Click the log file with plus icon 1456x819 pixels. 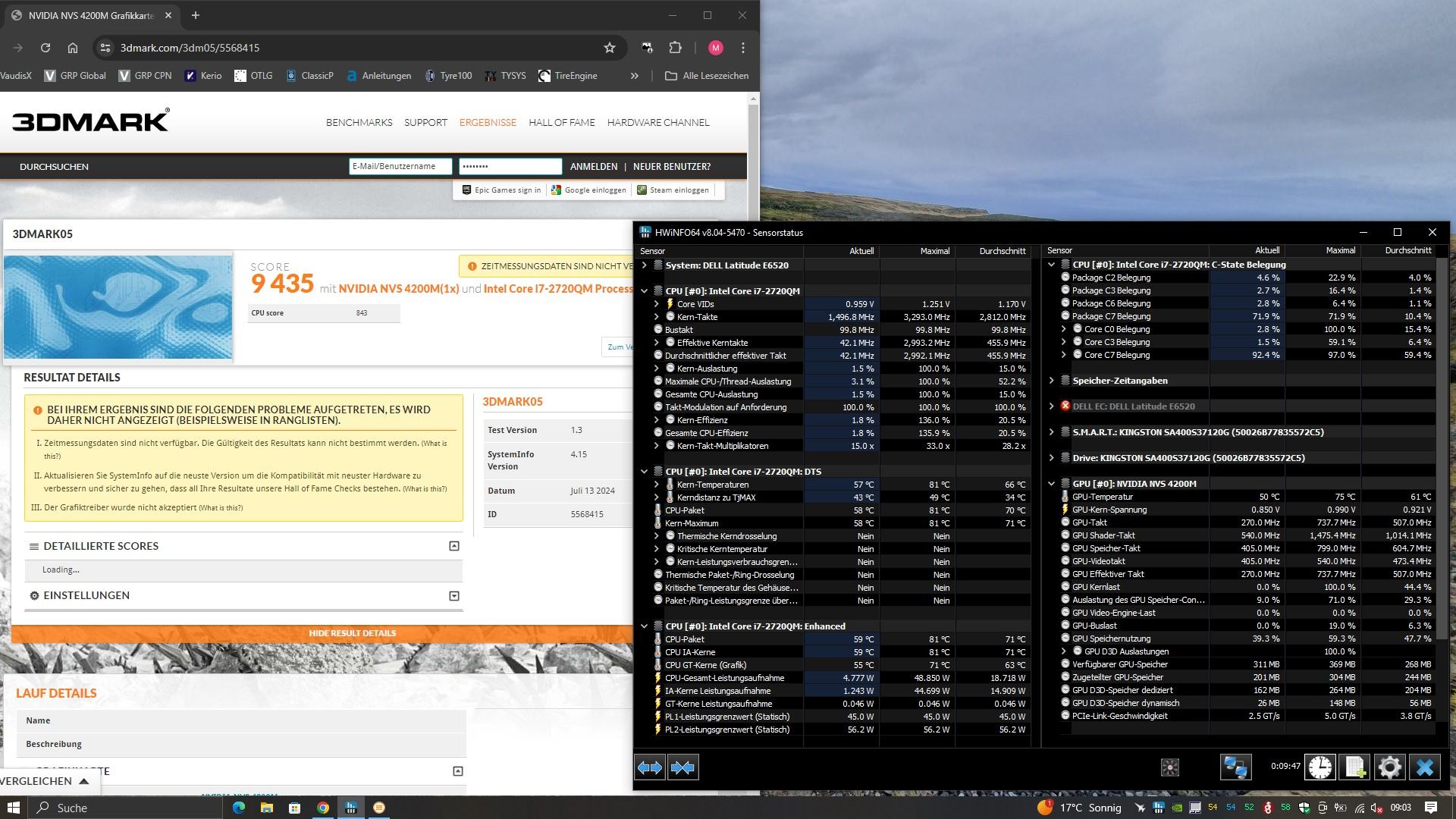coord(1355,767)
